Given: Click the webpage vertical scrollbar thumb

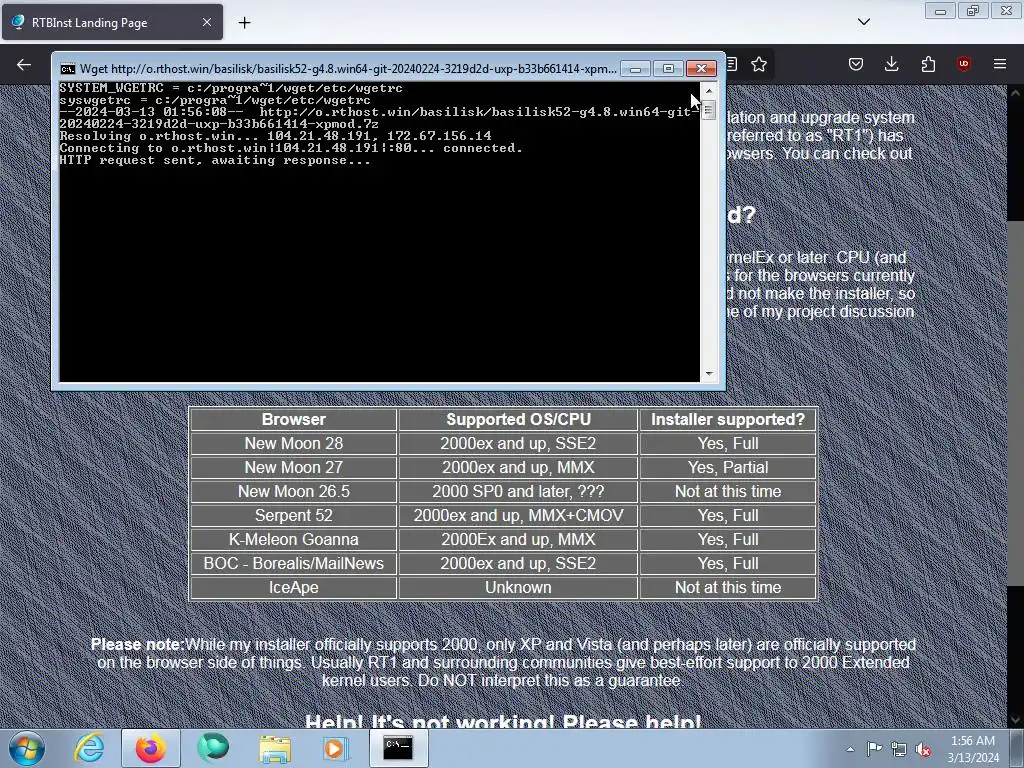Looking at the screenshot, I should (x=1016, y=404).
